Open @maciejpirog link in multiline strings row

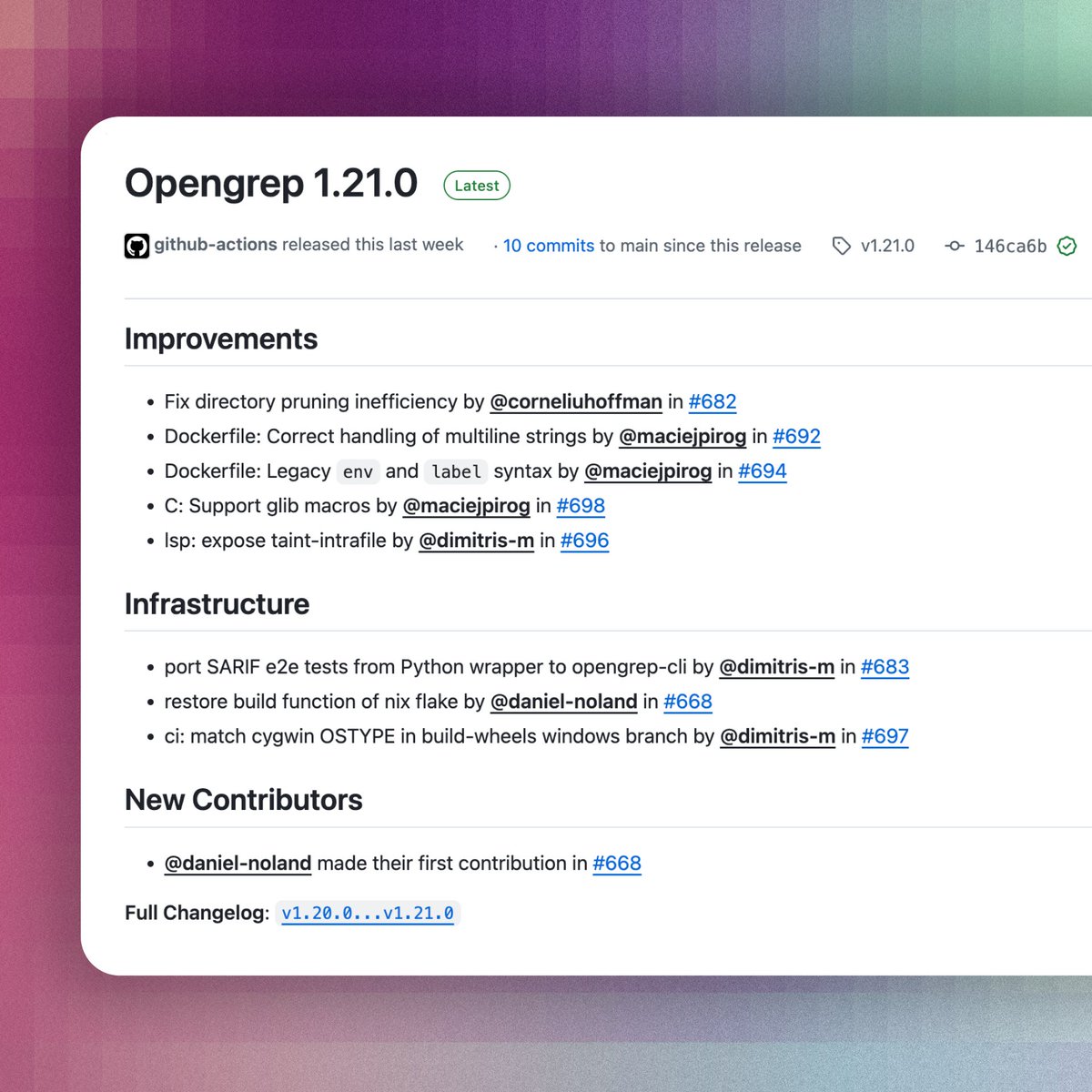click(x=682, y=436)
